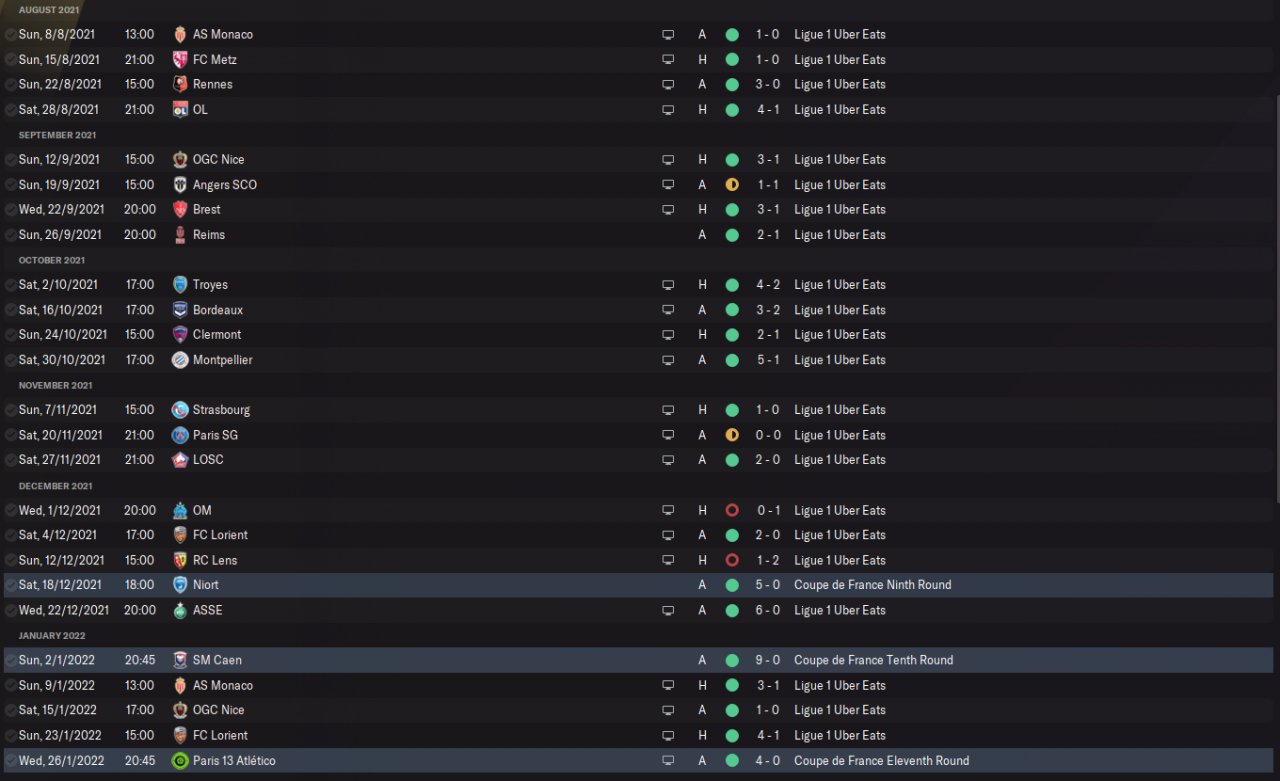
Task: Click the played tick beside Sun, 8/8/2021
Action: [10, 34]
